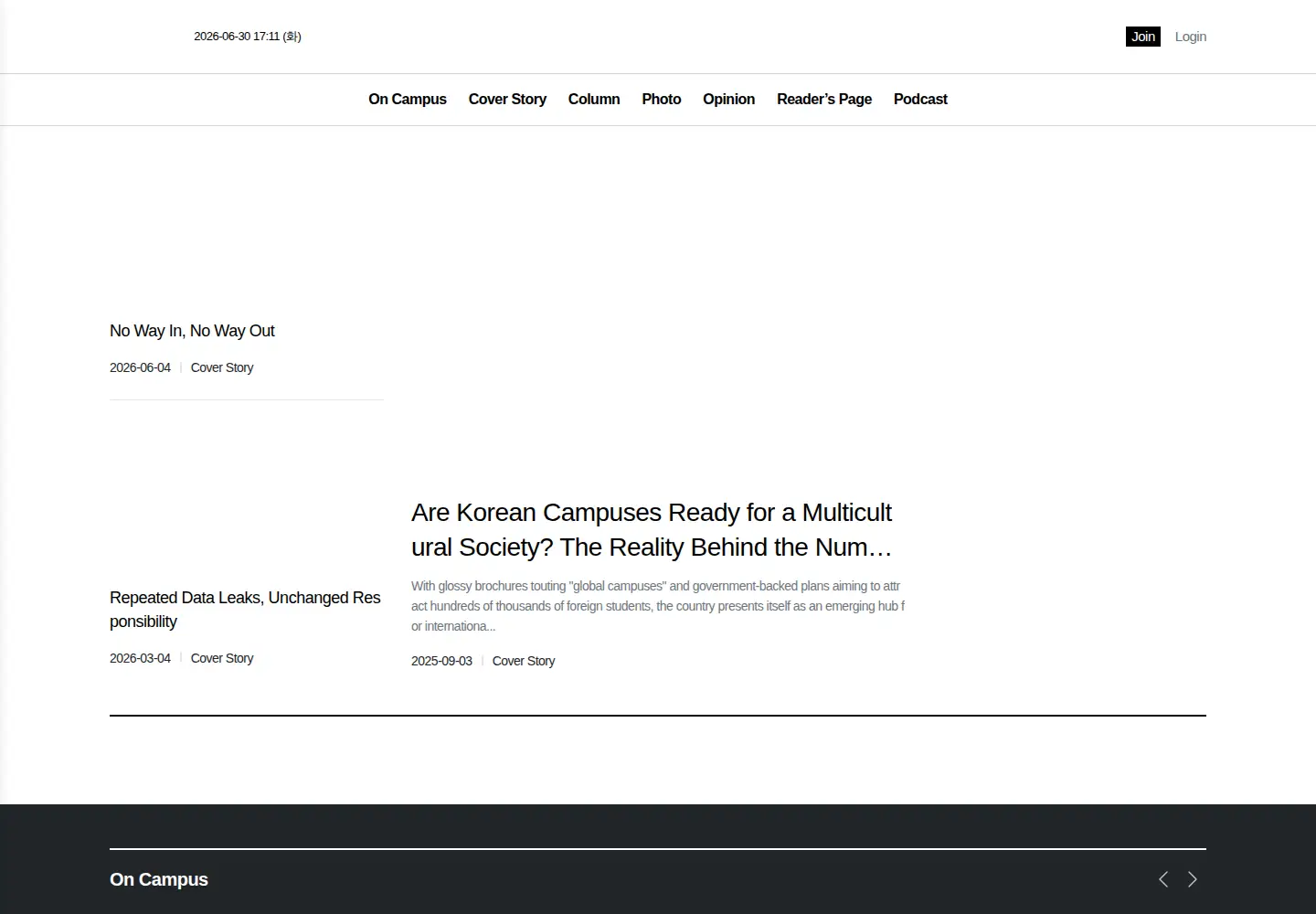Screen dimensions: 1316x914
Task: Show previous On Campus stories with left arrow
Action: coord(1163,879)
